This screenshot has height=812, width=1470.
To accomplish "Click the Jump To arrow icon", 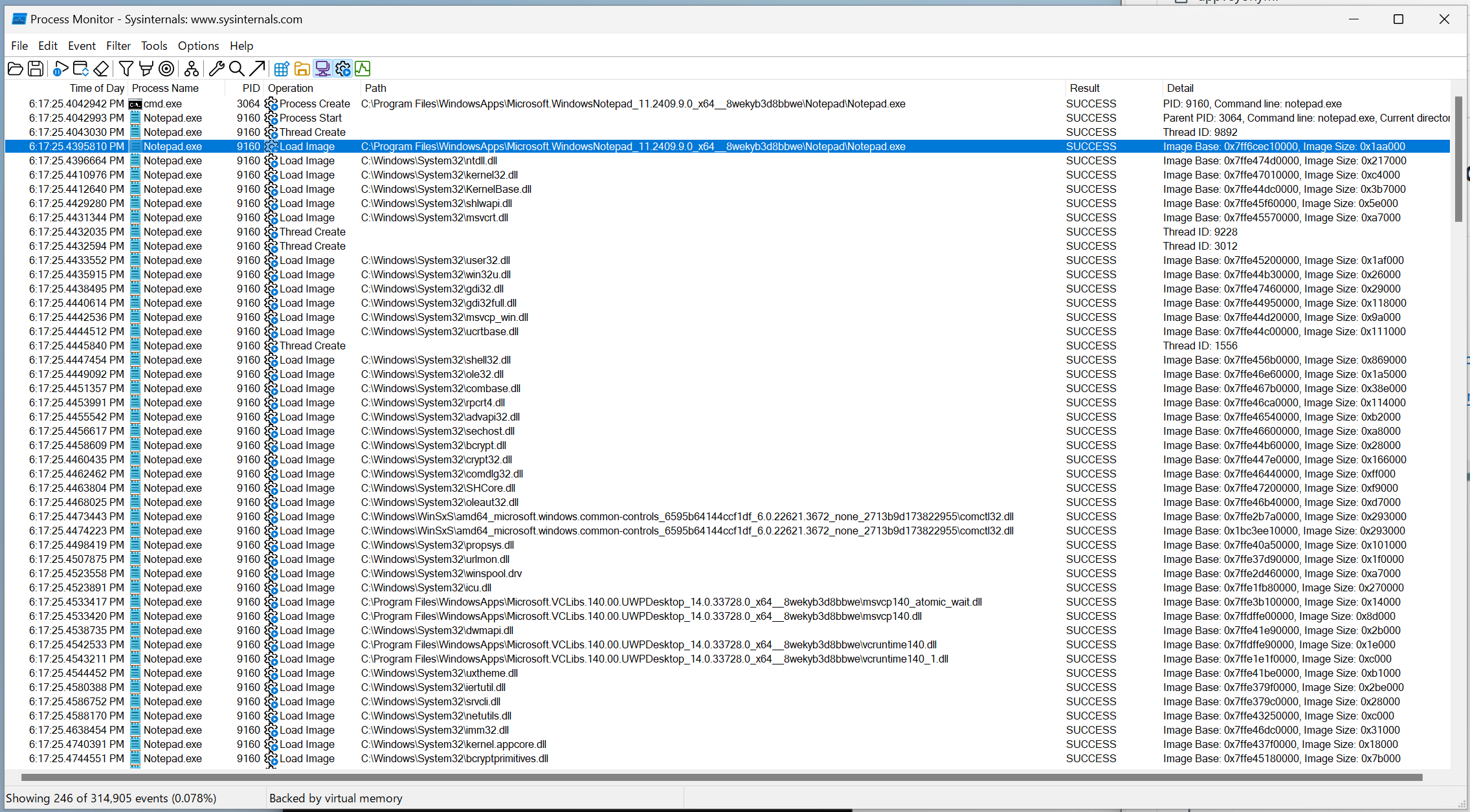I will coord(257,69).
